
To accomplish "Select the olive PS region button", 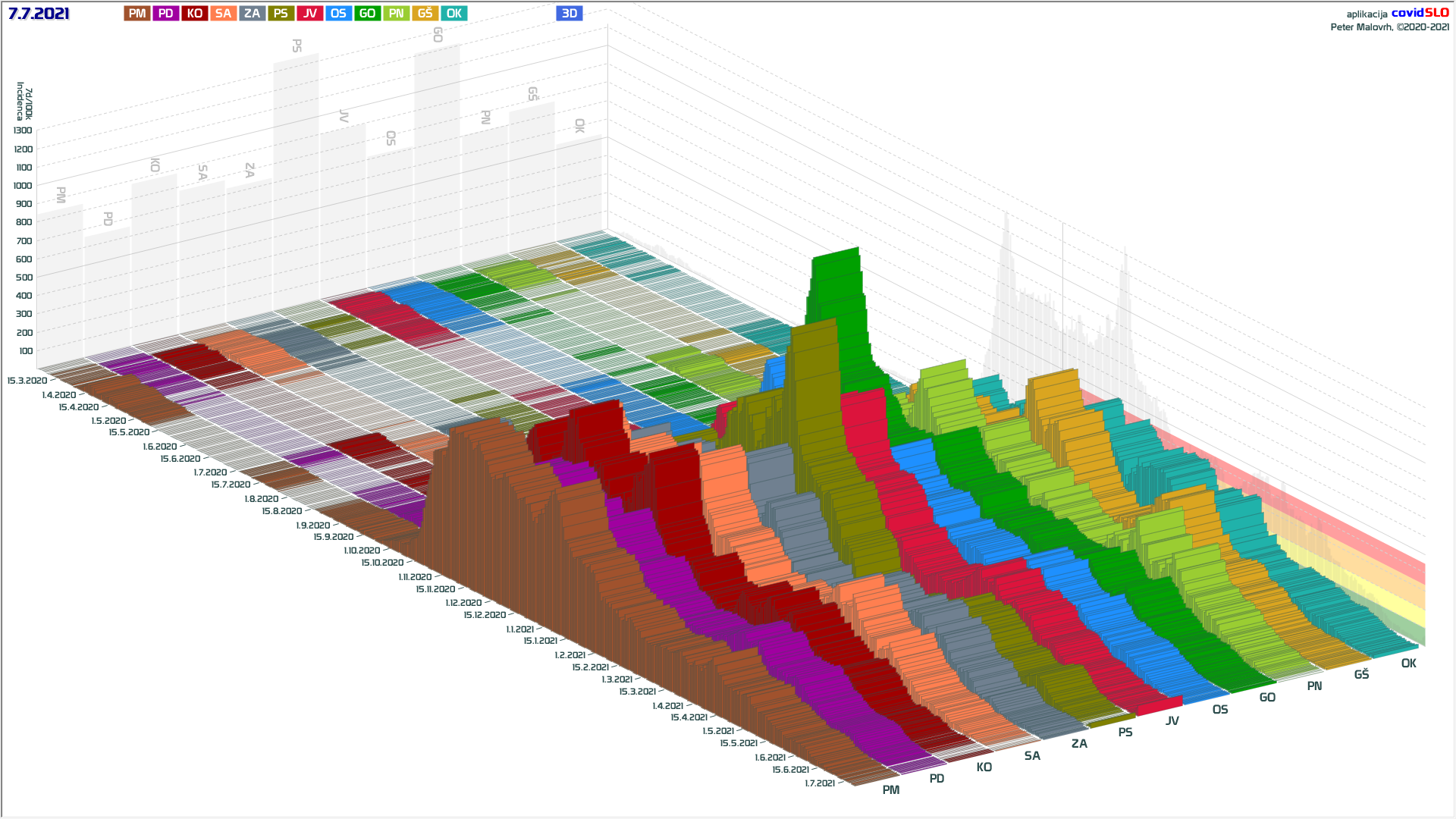I will (281, 14).
